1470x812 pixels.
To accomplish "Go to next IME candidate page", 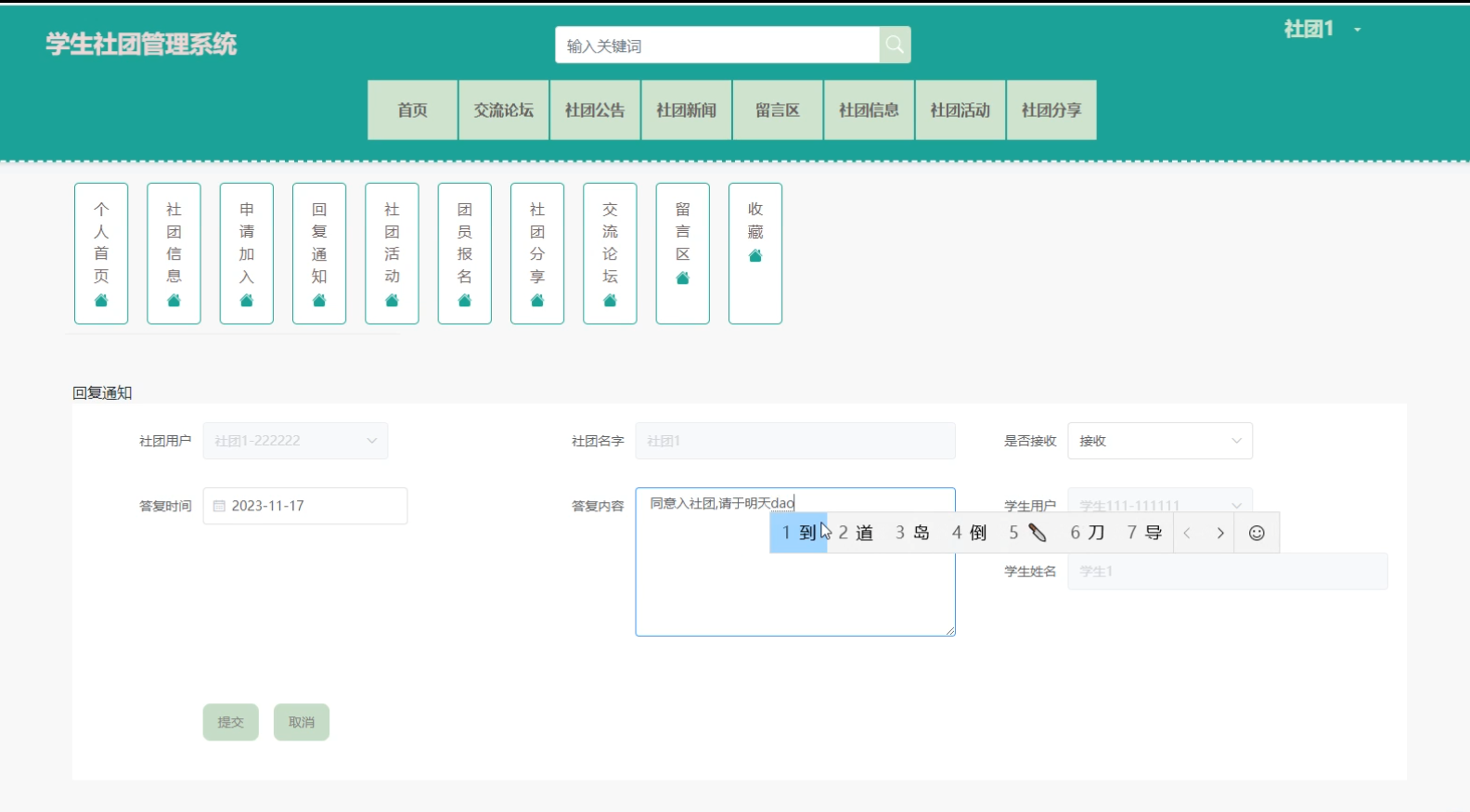I will (1220, 533).
